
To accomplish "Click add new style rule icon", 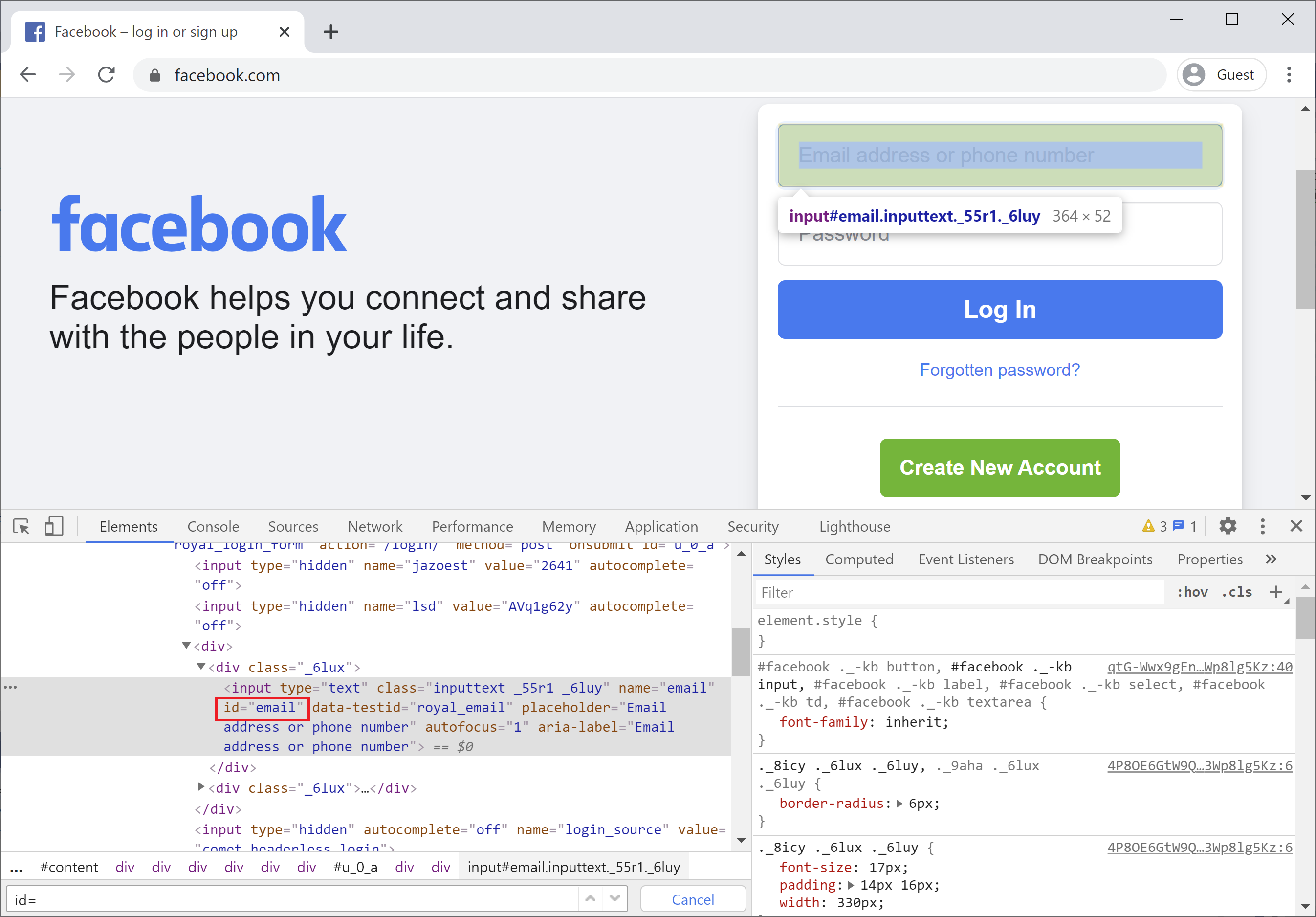I will pos(1275,592).
